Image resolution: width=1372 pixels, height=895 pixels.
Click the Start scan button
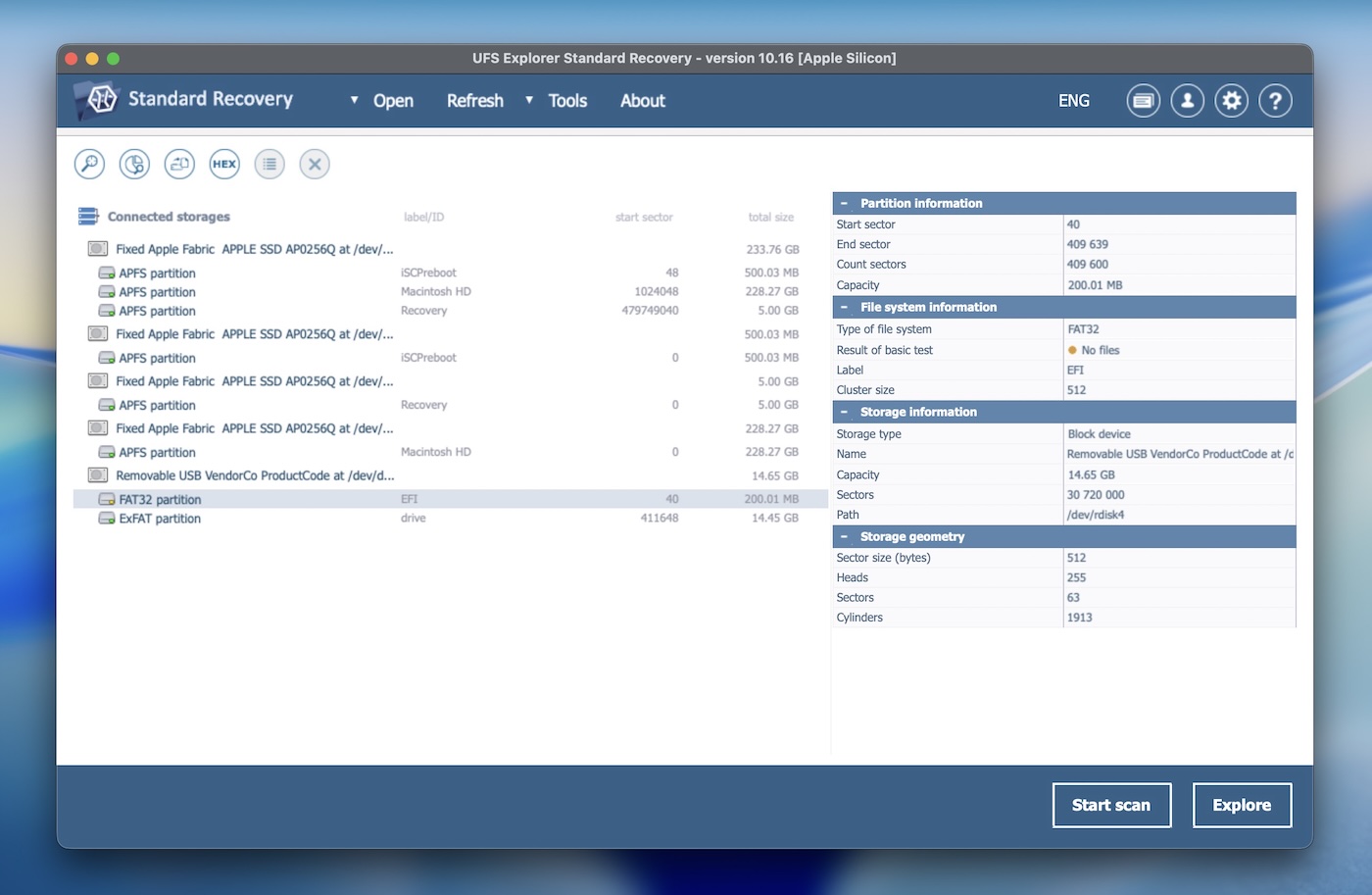[x=1111, y=805]
